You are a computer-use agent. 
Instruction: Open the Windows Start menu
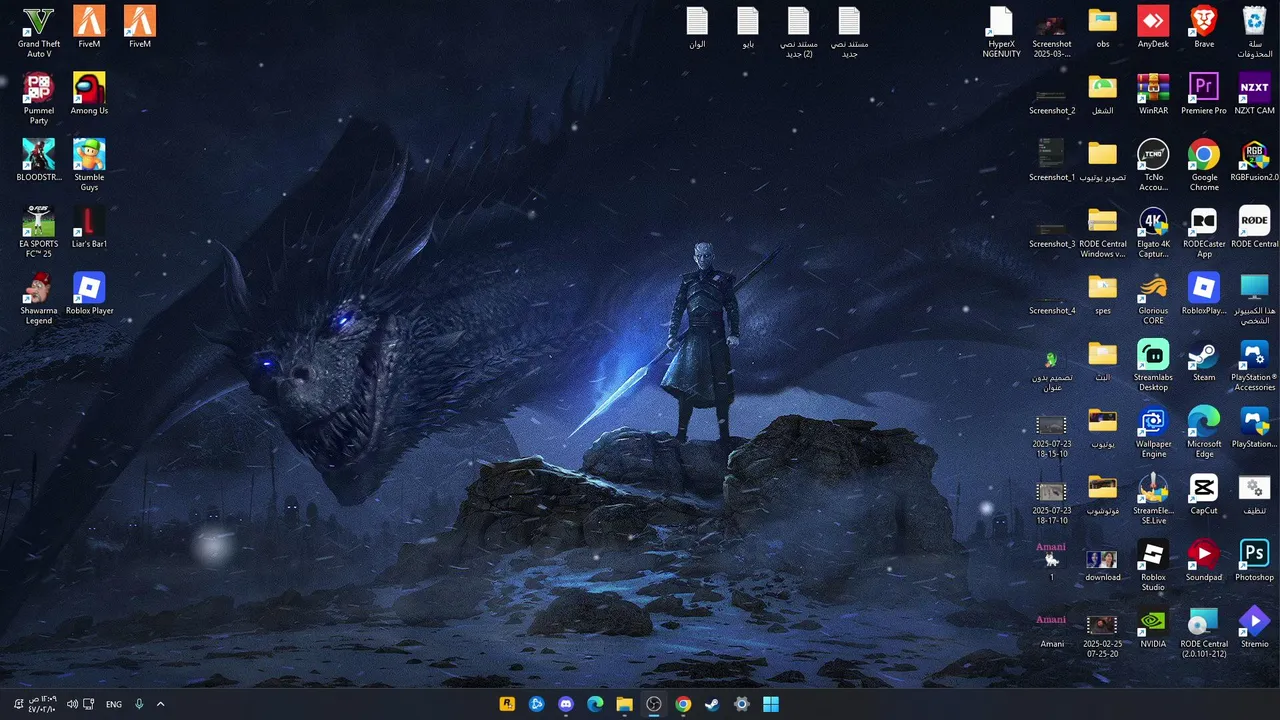pyautogui.click(x=771, y=704)
